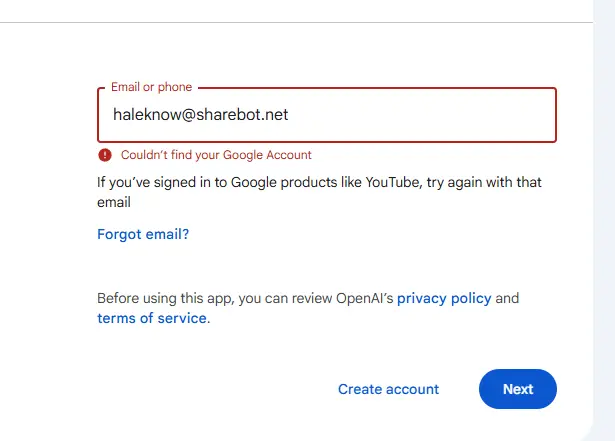Click the blue Next button
This screenshot has width=615, height=441.
pos(518,389)
